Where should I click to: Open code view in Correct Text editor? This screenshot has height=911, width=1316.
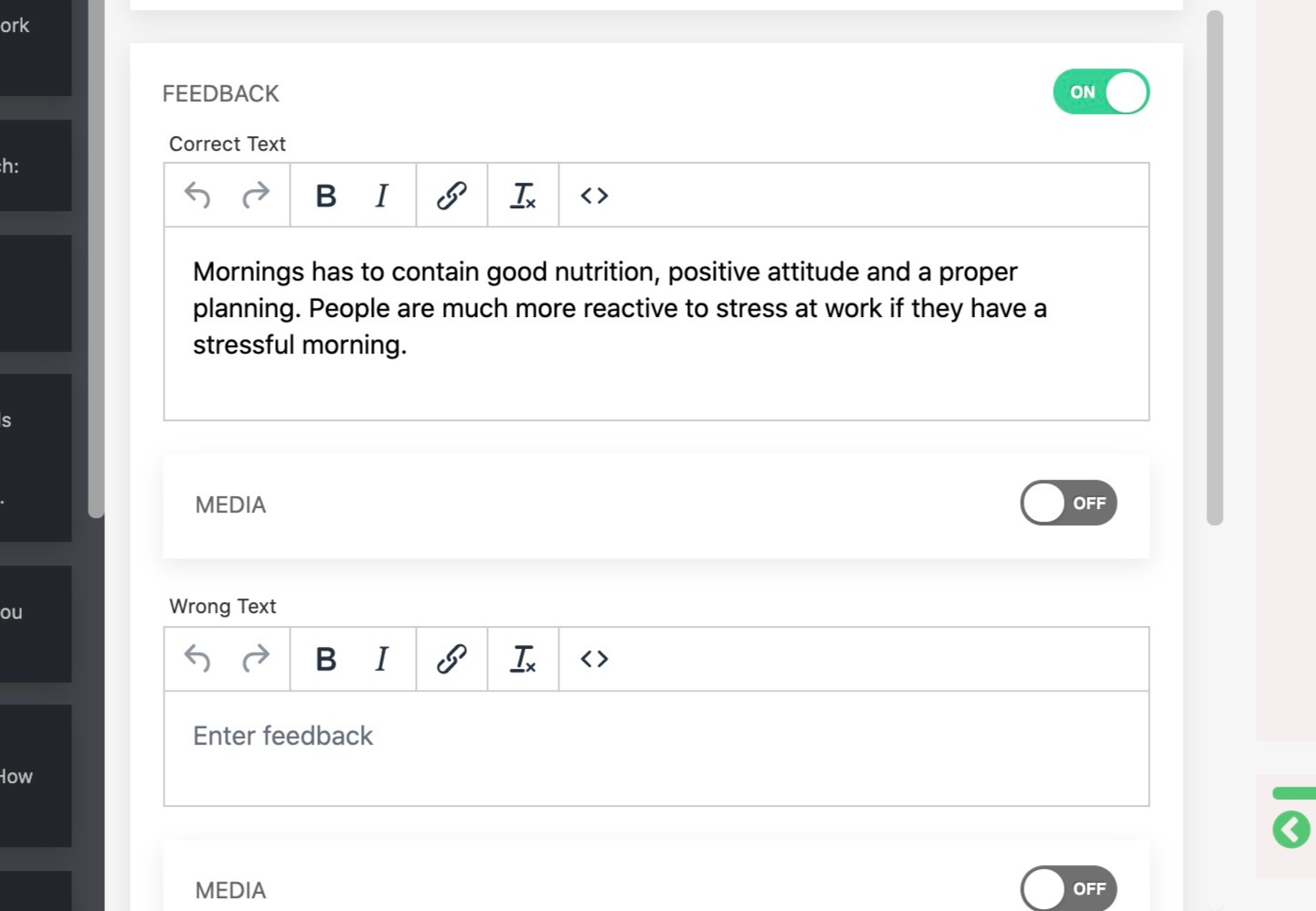(x=594, y=196)
